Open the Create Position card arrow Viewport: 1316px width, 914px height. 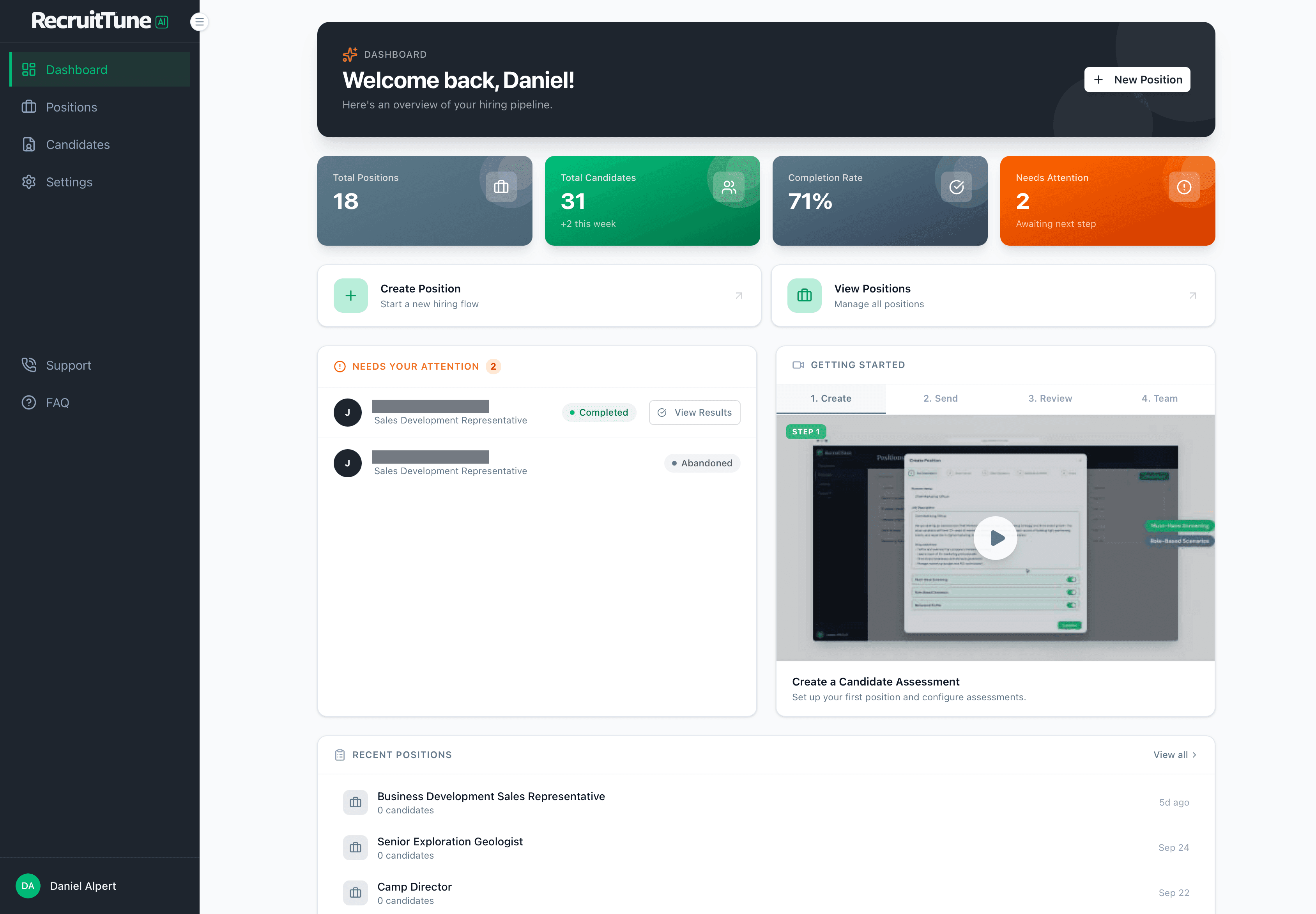pyautogui.click(x=739, y=296)
